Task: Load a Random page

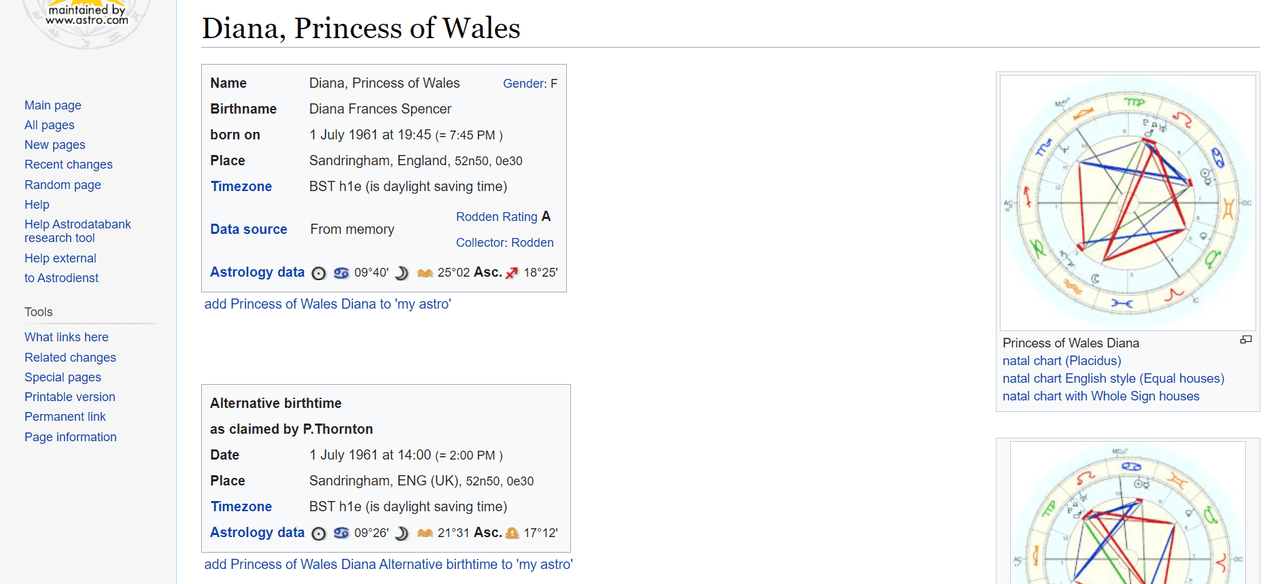Action: (x=62, y=185)
